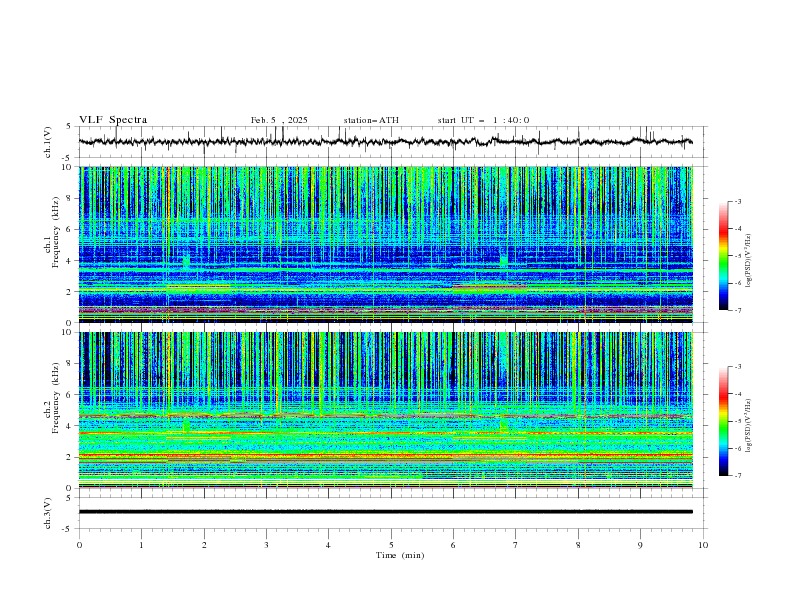Click the "-3" tick on ch.2 colorbar
This screenshot has width=792, height=612.
pyautogui.click(x=737, y=367)
